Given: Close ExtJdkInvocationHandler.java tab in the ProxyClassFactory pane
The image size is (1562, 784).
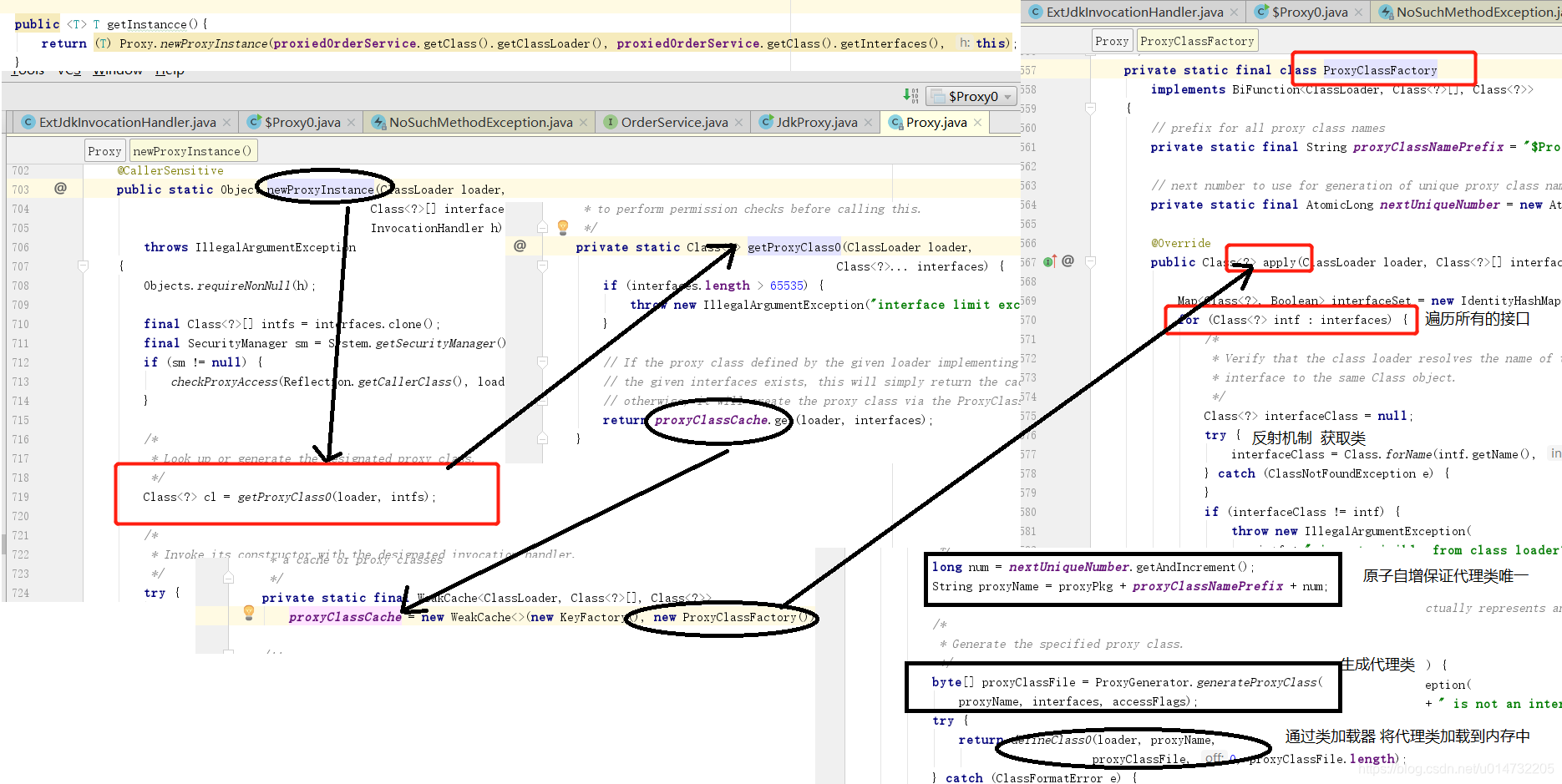Looking at the screenshot, I should click(x=1234, y=13).
